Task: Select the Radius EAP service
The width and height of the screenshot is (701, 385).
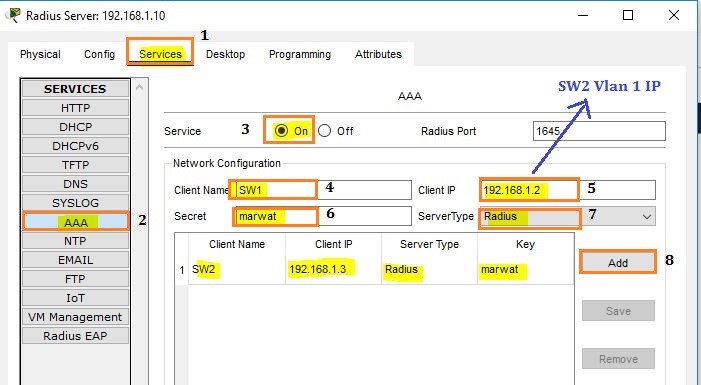Action: (75, 336)
